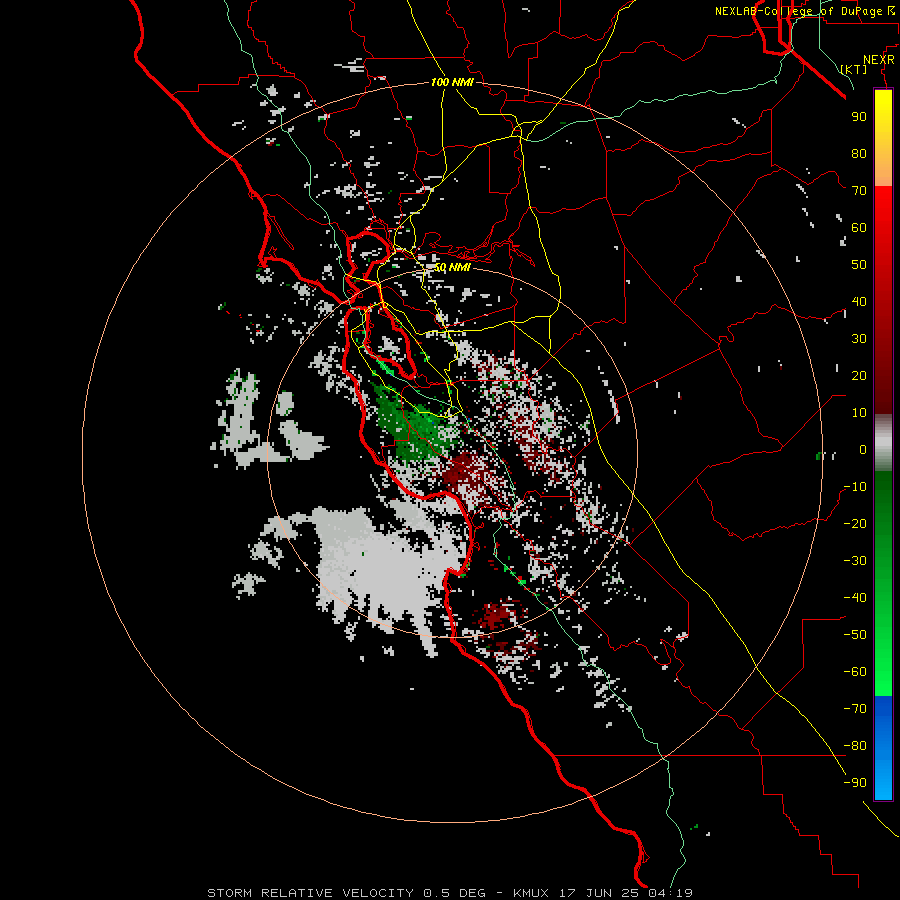Click the -90 value on the velocity scale
The width and height of the screenshot is (900, 900).
point(855,783)
